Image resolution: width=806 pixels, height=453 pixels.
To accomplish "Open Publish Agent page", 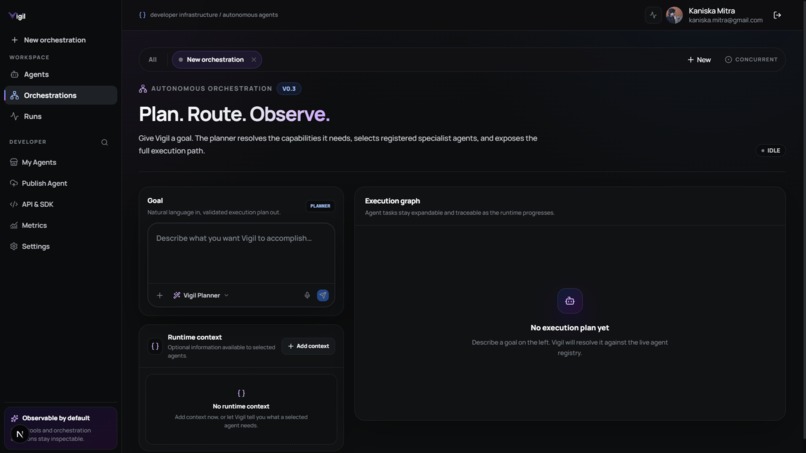I will (x=61, y=184).
